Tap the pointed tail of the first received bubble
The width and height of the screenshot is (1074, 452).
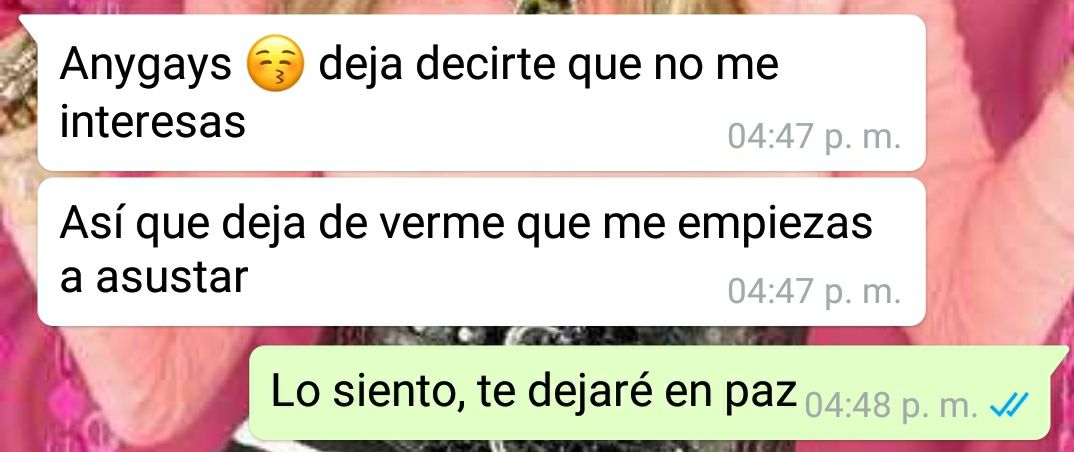[28, 23]
